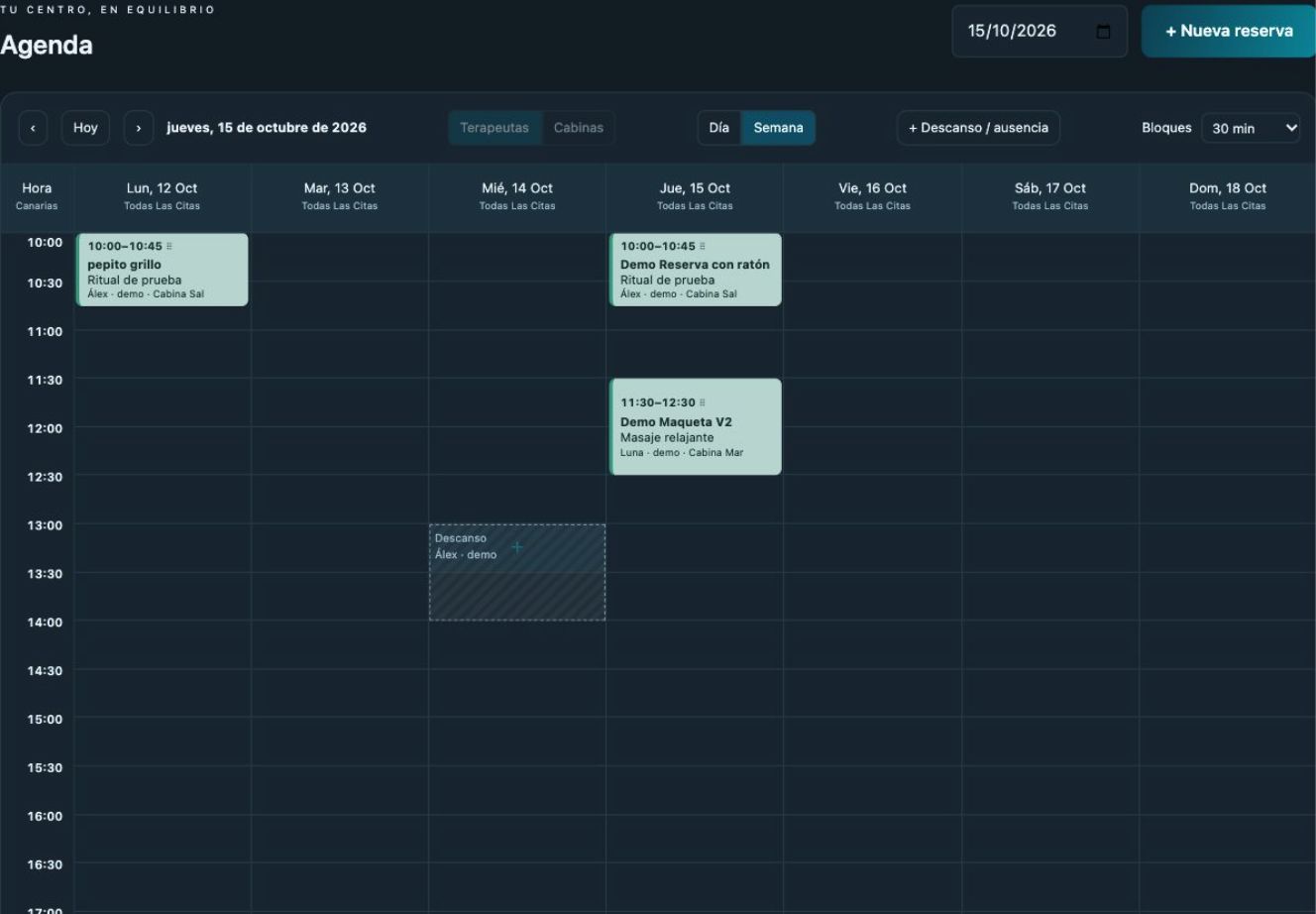The height and width of the screenshot is (914, 1316).
Task: Click the 16:30 time label
Action: coord(45,864)
